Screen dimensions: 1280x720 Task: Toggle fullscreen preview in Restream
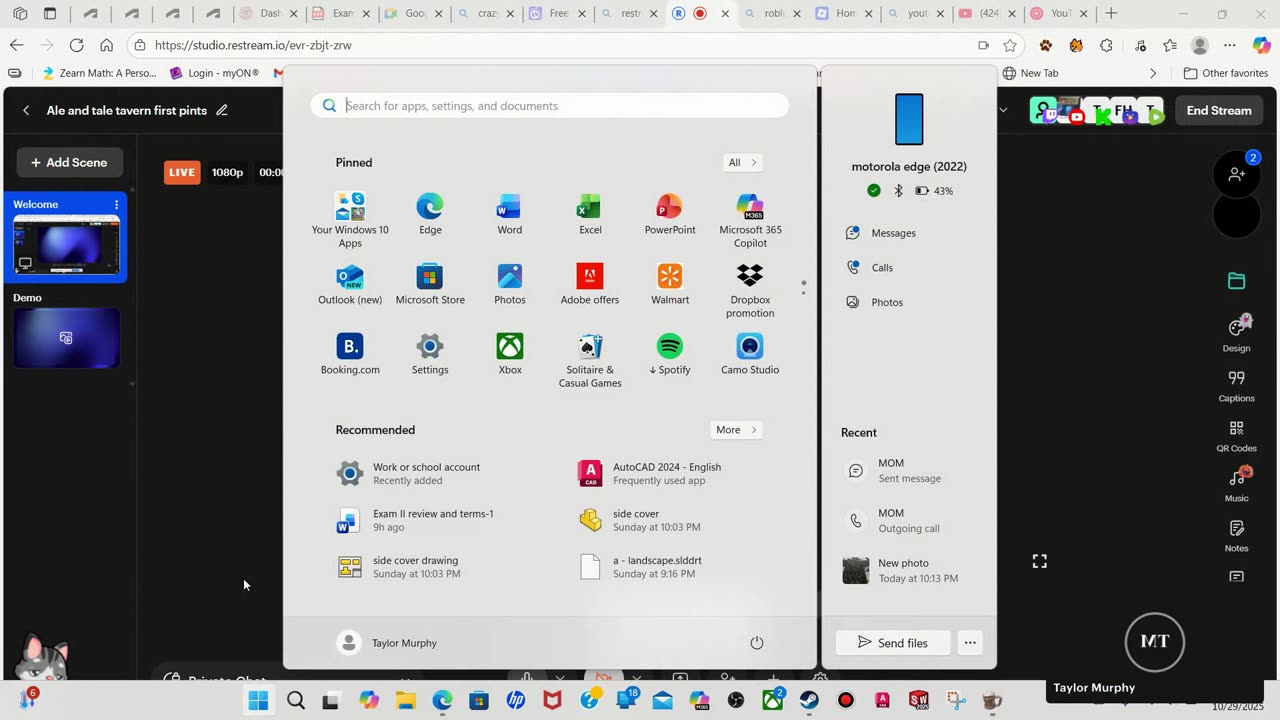[1040, 562]
